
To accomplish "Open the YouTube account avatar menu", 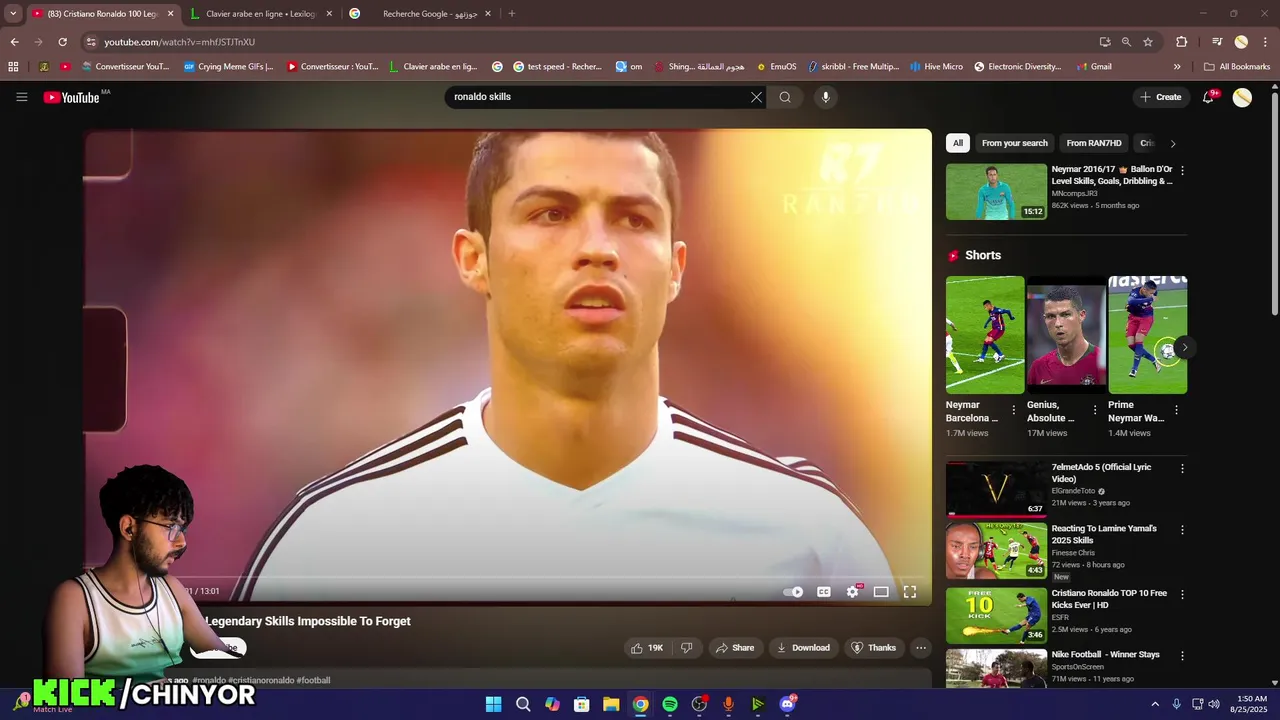I will pos(1242,97).
